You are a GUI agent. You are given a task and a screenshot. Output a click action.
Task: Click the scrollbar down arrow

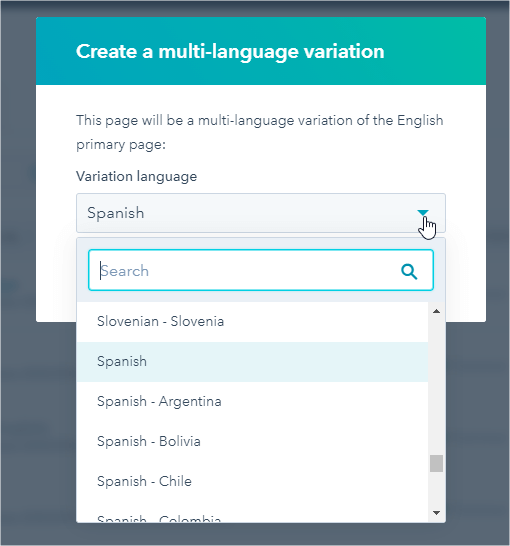click(436, 513)
